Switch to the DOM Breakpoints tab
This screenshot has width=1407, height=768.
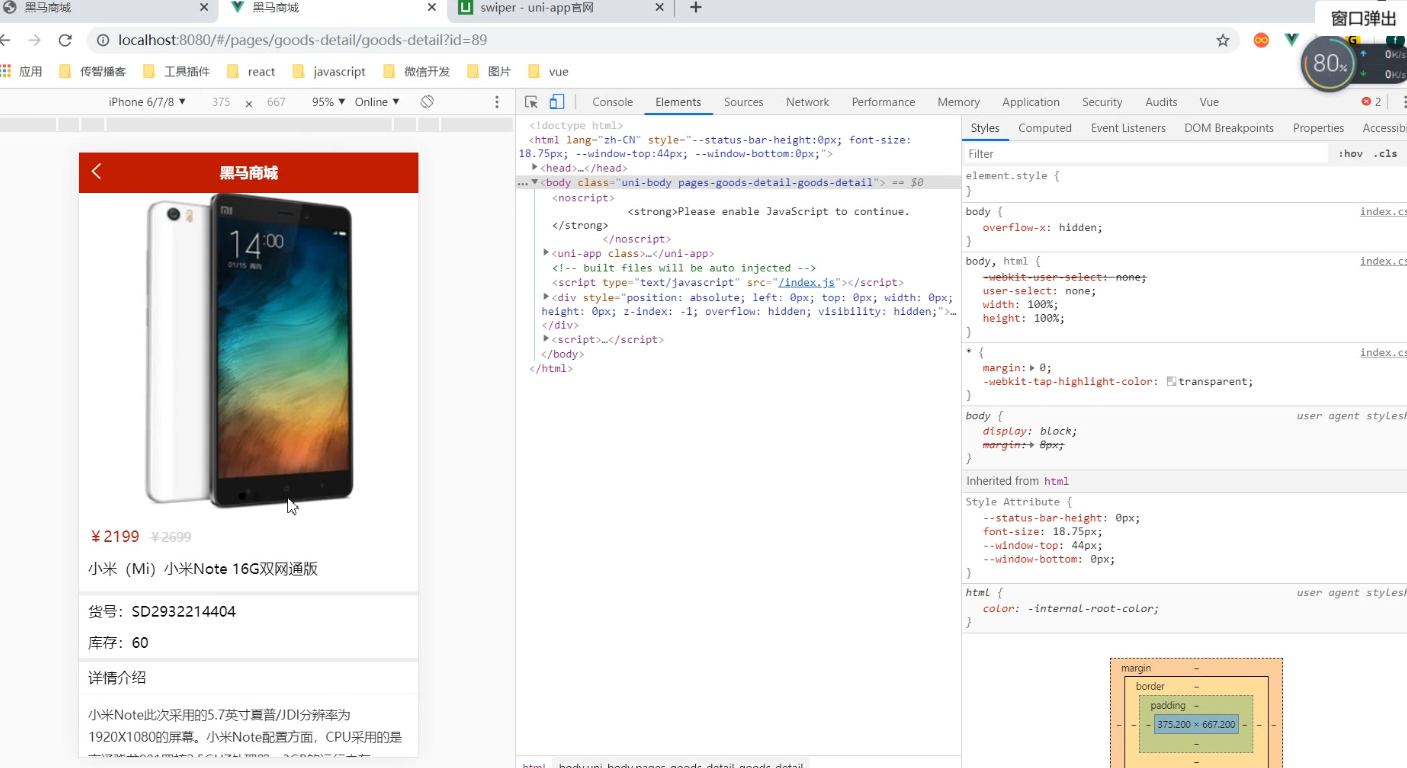pyautogui.click(x=1229, y=128)
